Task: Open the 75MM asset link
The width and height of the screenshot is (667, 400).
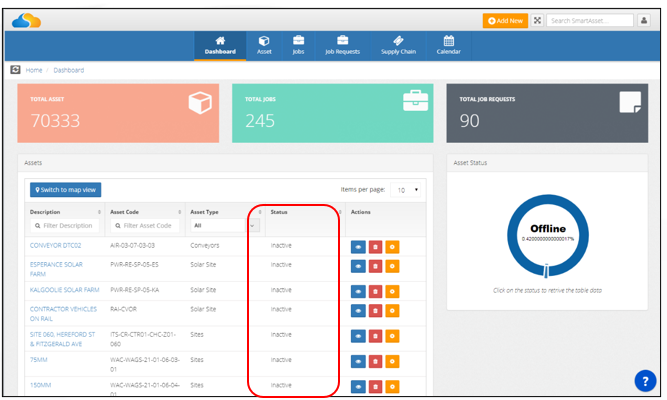Action: pos(38,360)
